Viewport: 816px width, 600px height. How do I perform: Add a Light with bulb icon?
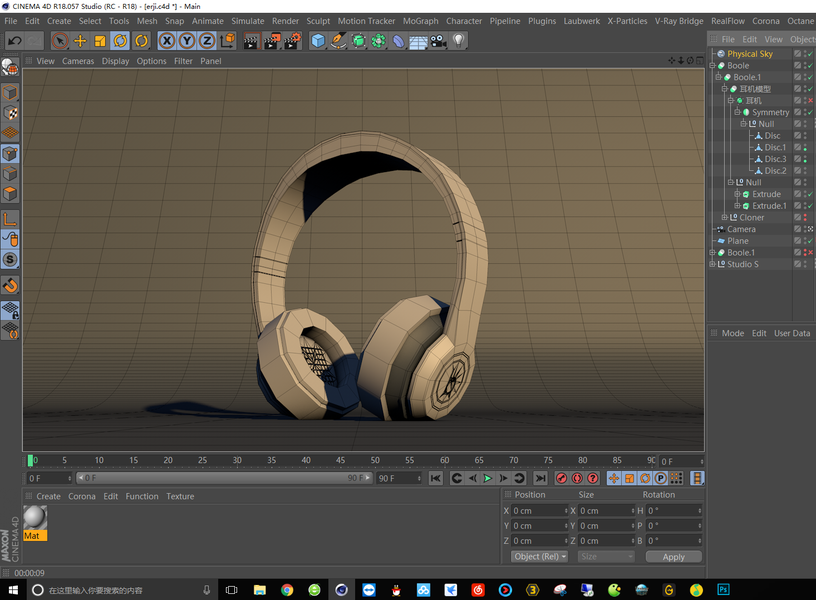point(458,41)
